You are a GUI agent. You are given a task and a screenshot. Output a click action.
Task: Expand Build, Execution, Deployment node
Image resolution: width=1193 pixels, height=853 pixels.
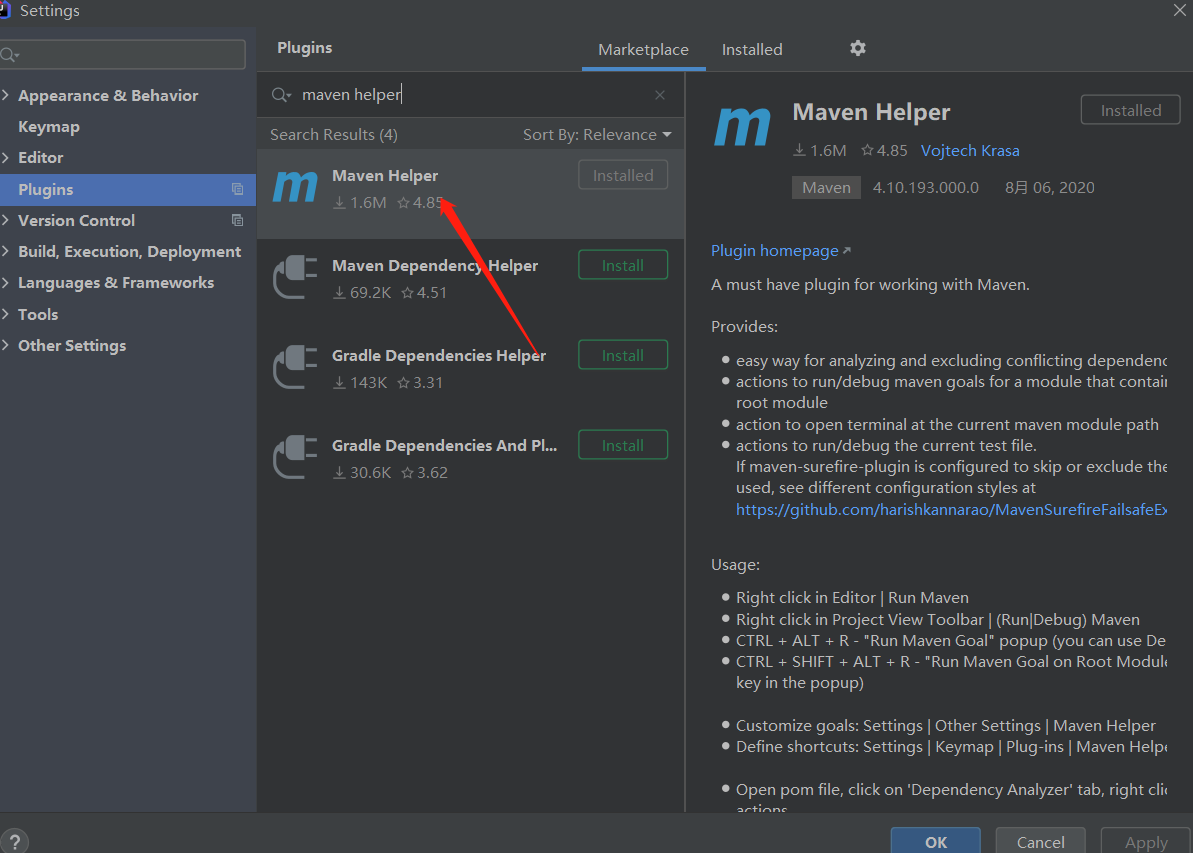pos(6,251)
